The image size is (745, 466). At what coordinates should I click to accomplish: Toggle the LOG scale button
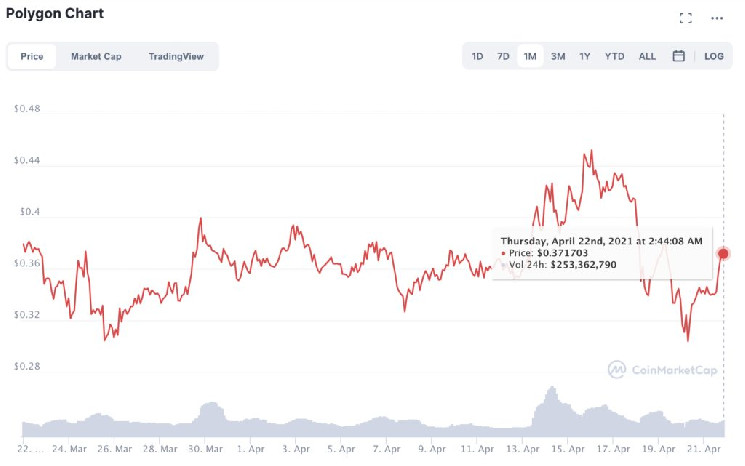pyautogui.click(x=713, y=56)
